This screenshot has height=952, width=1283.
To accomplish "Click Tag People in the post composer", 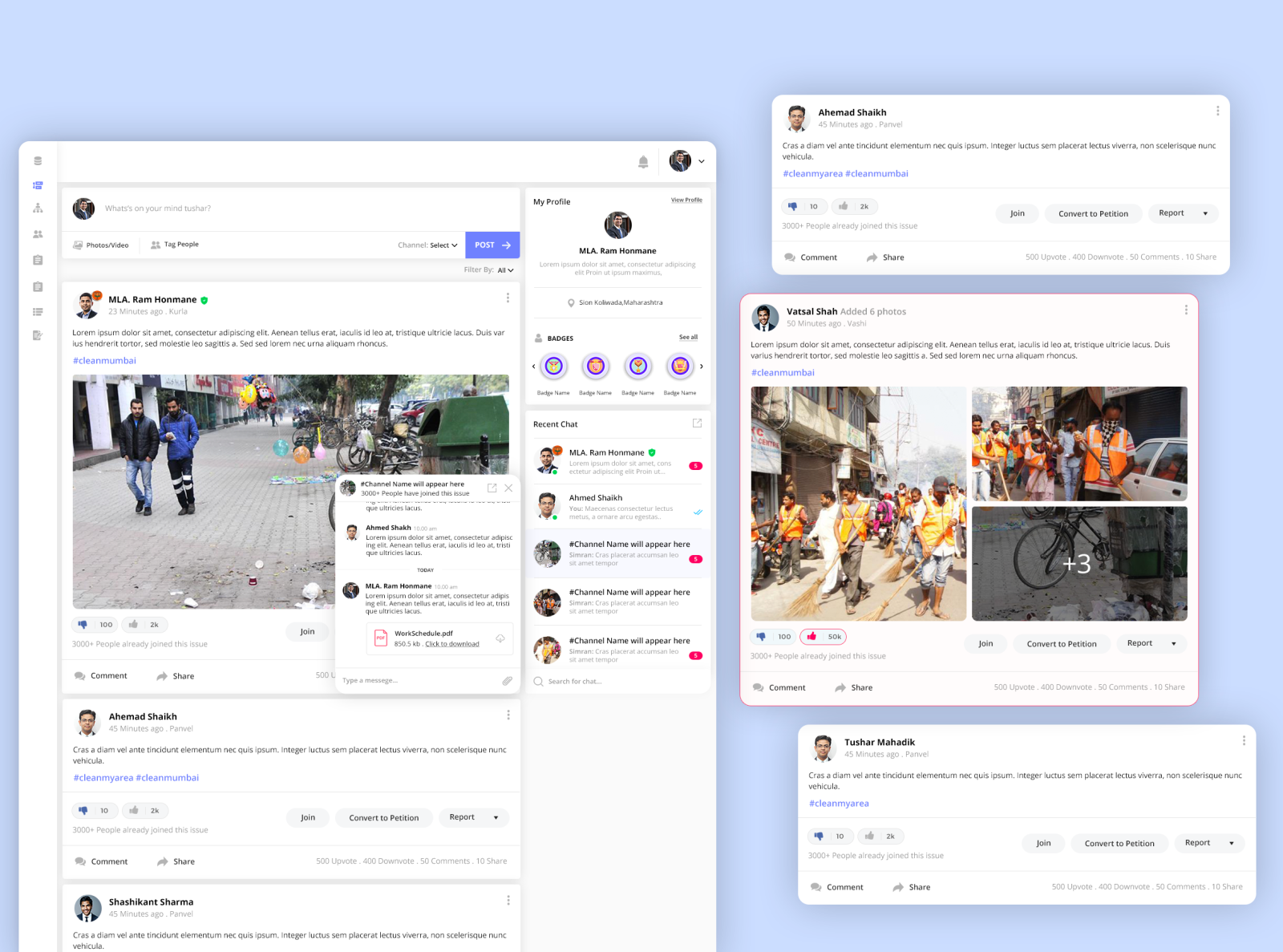I will click(175, 245).
